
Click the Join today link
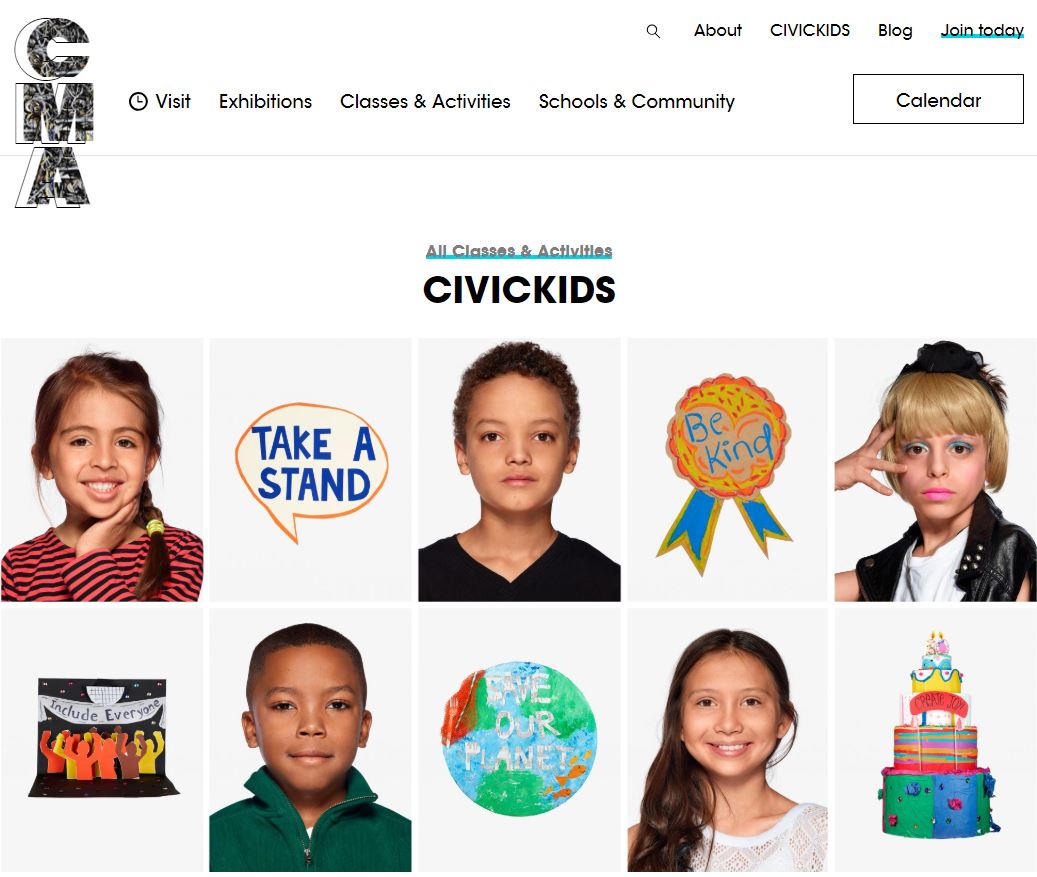[x=982, y=30]
